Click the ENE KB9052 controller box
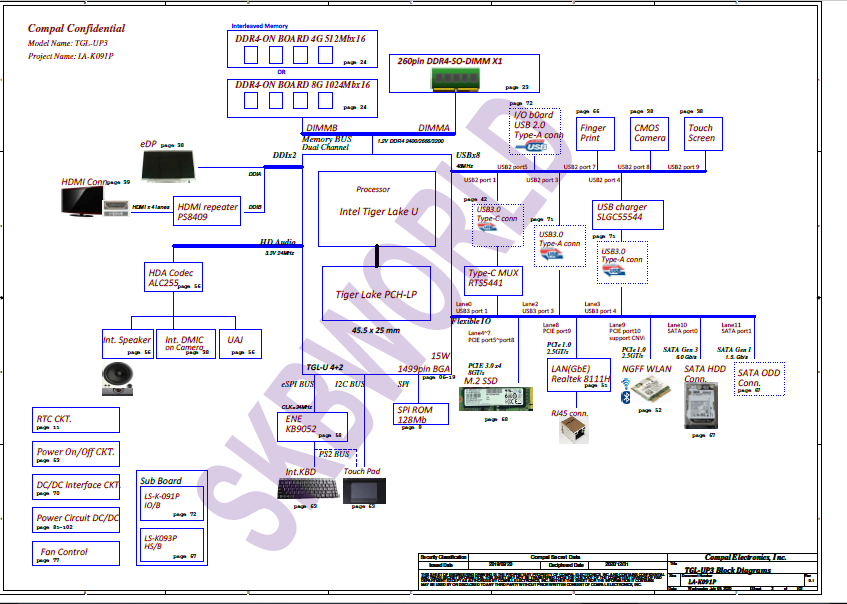 312,427
